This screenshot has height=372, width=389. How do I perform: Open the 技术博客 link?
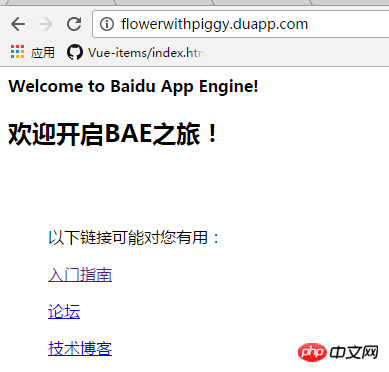80,349
